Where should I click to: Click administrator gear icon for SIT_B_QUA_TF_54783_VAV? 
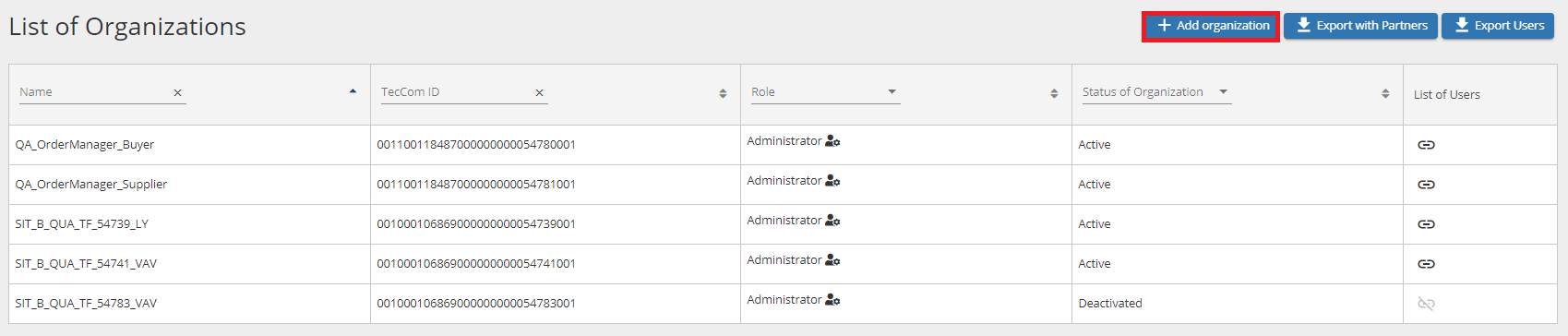click(832, 300)
